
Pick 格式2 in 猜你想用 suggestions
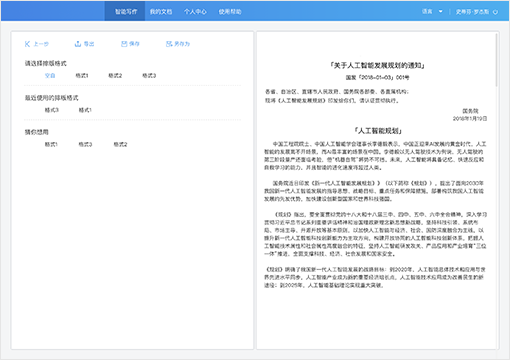click(x=120, y=144)
